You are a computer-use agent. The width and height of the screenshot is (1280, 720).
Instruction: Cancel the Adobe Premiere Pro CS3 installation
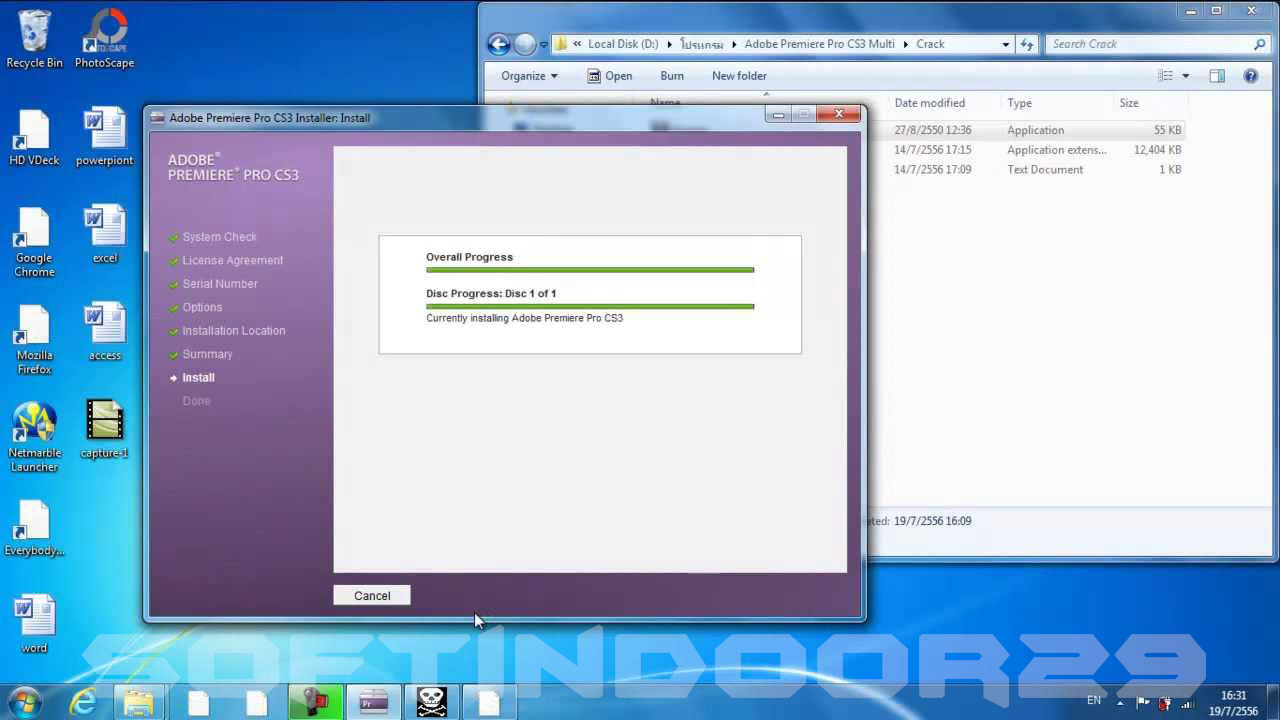pyautogui.click(x=371, y=595)
